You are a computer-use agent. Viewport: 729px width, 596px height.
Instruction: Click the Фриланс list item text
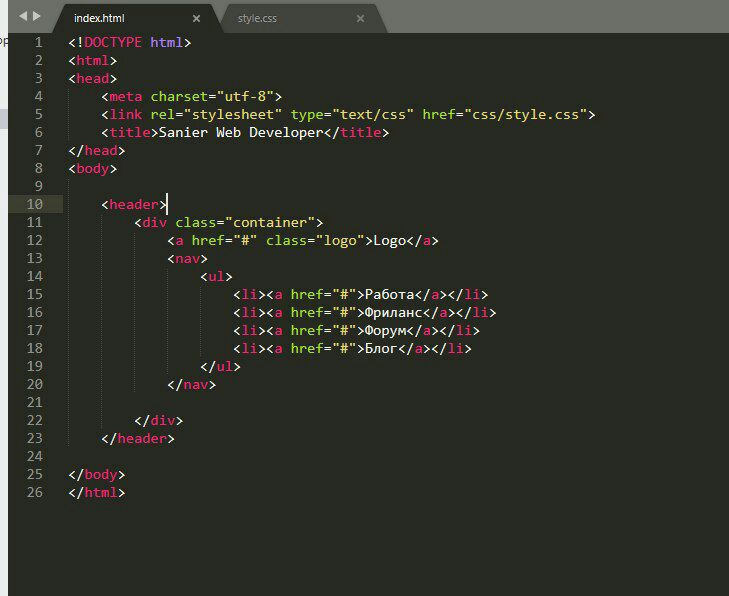394,312
